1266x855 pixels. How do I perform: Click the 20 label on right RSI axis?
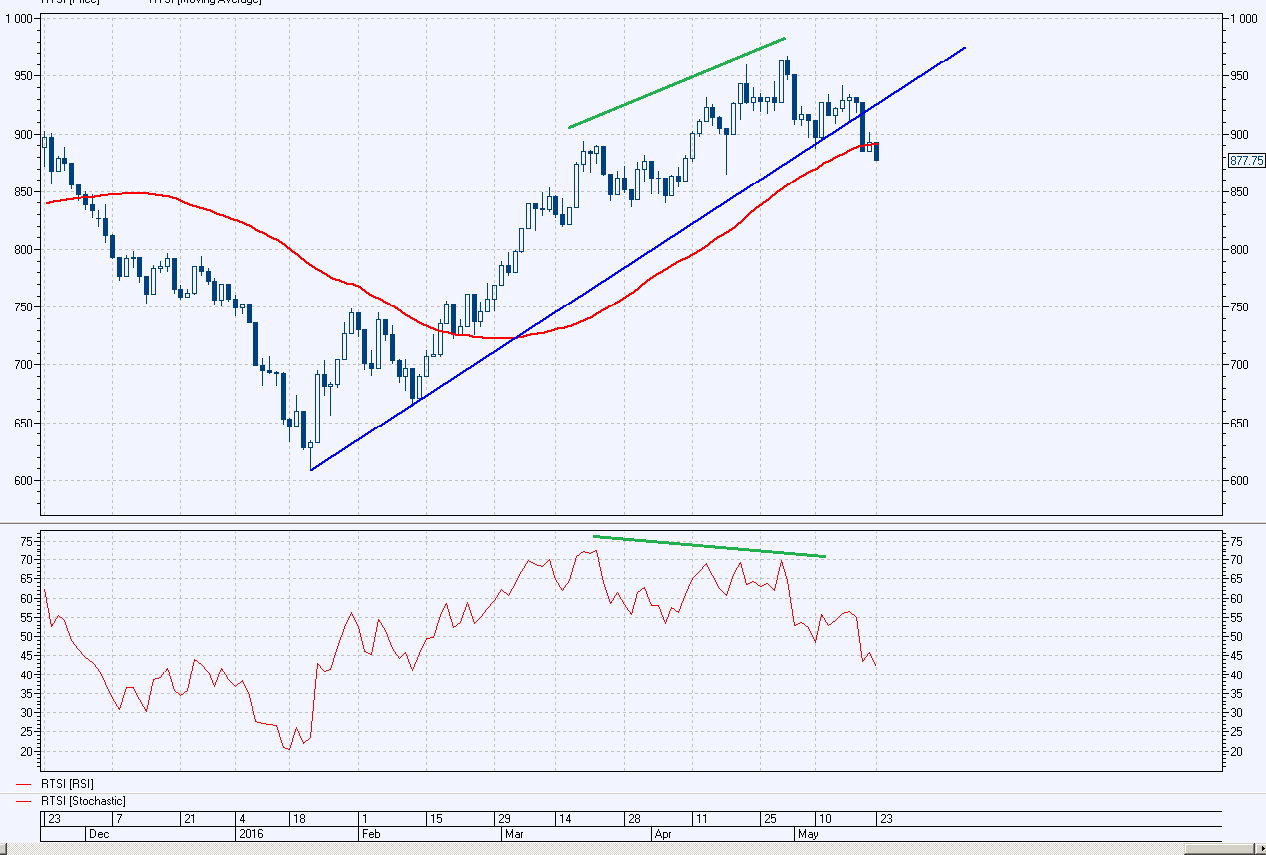(x=1236, y=751)
